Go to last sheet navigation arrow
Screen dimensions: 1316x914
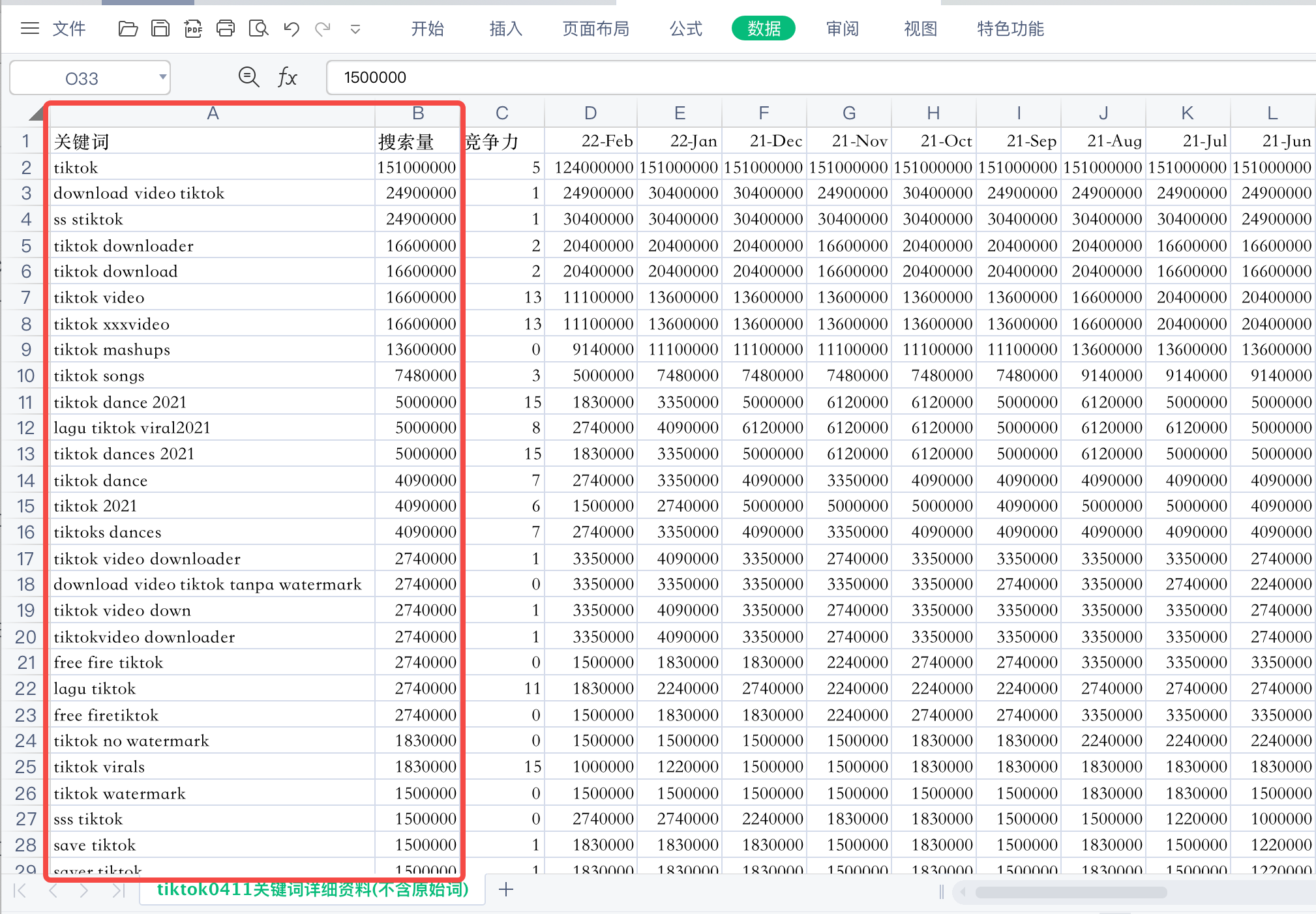(x=118, y=891)
